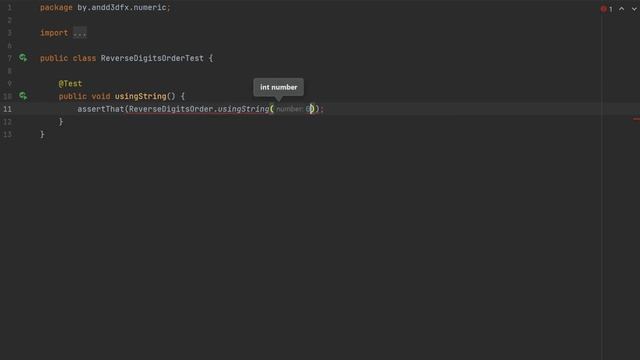Screen dimensions: 640x360
Task: Go to next highlighted error arrow
Action: pos(635,9)
